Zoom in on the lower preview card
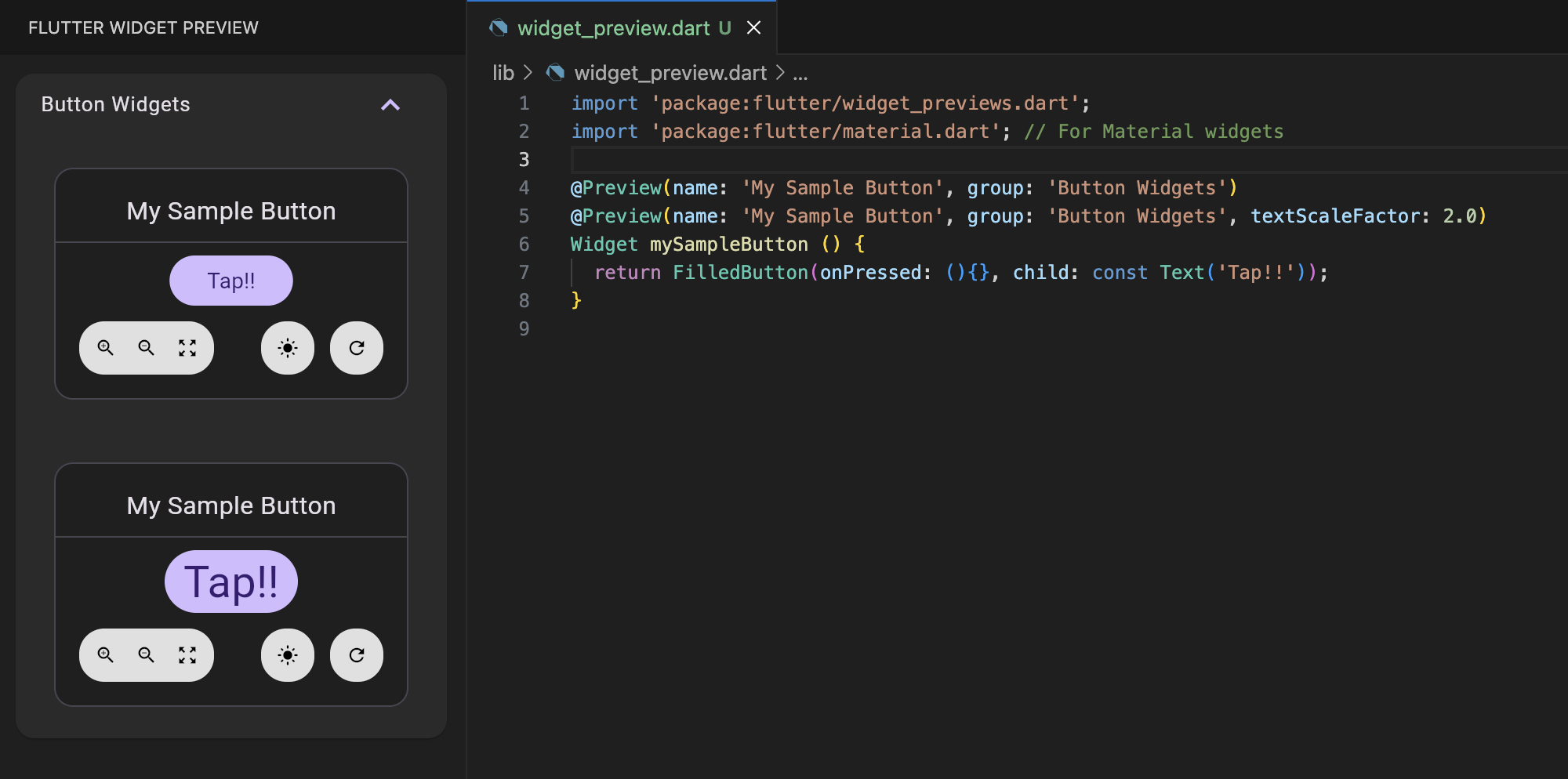 tap(105, 655)
